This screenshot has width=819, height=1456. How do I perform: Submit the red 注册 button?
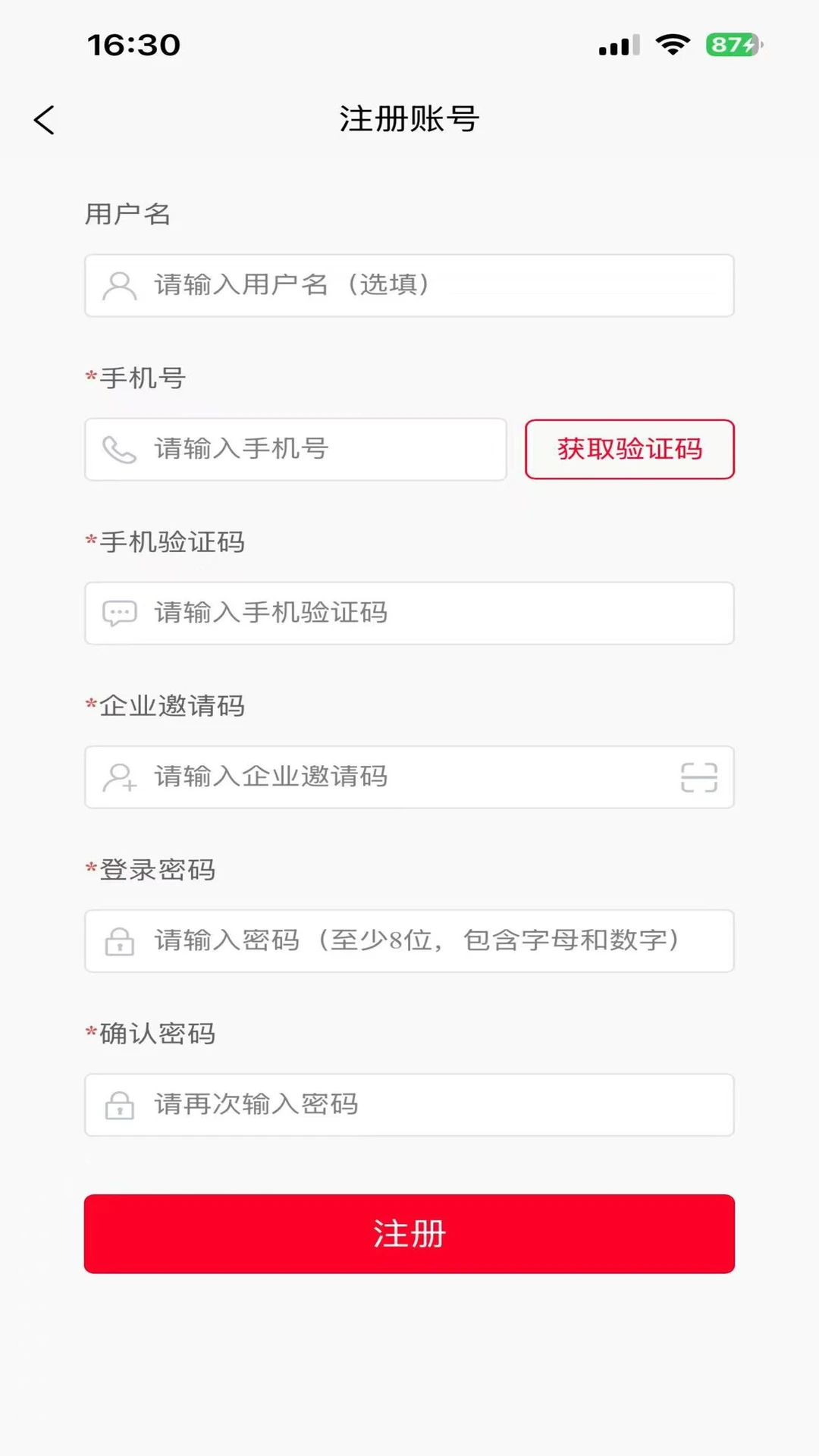409,1234
